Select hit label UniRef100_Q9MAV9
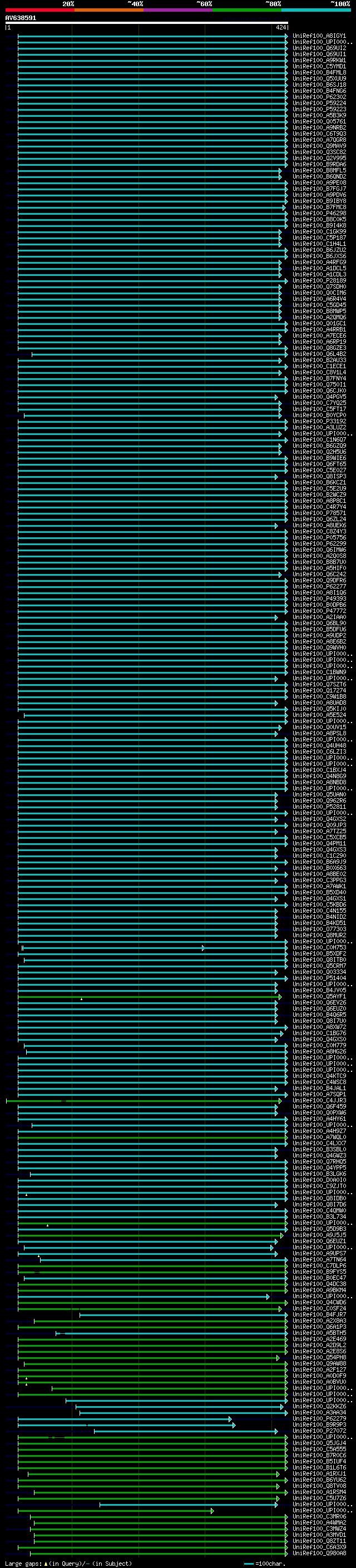The image size is (356, 1568). pos(319,146)
